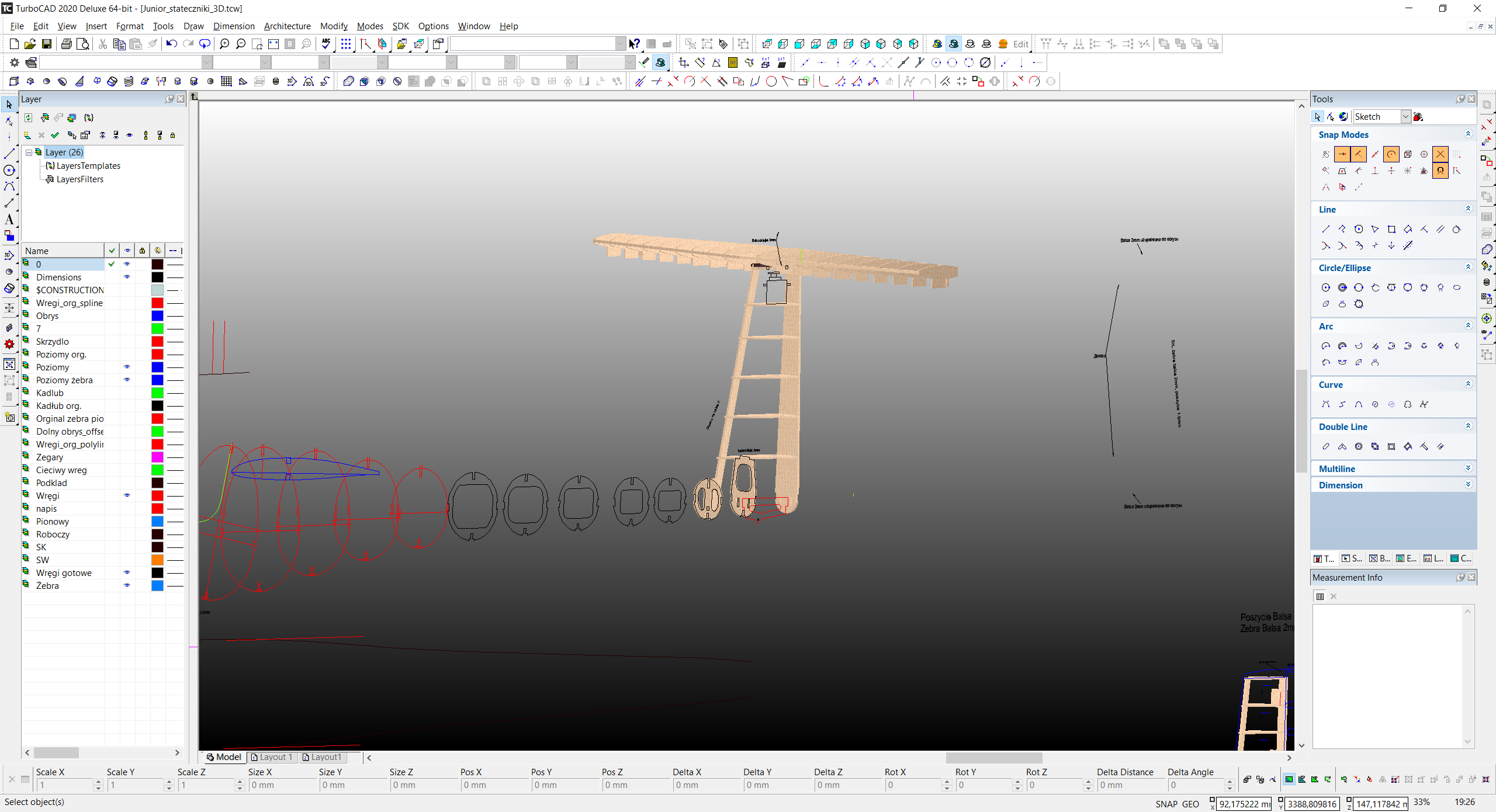Collapse the Layer (26) tree node
The height and width of the screenshot is (812, 1496).
(29, 152)
